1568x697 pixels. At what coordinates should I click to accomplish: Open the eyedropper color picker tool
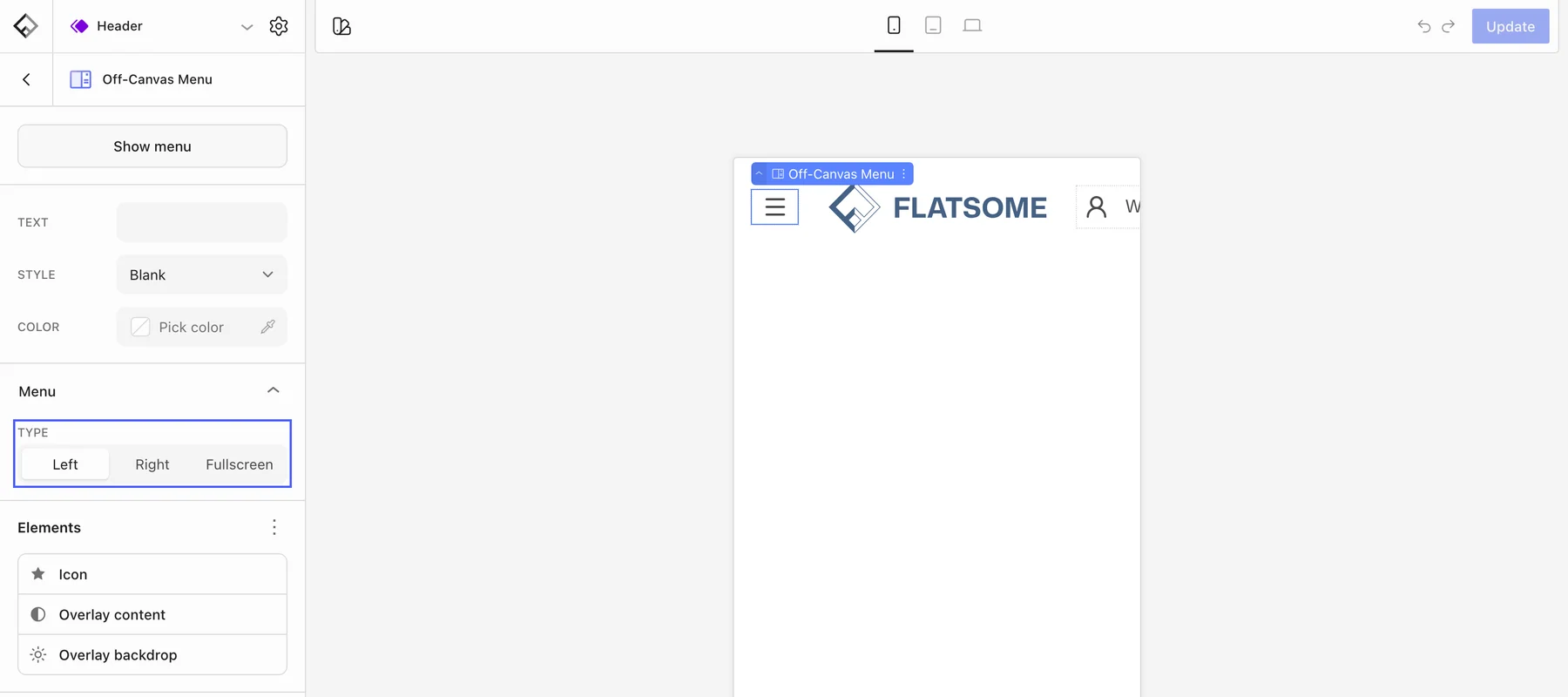(267, 327)
